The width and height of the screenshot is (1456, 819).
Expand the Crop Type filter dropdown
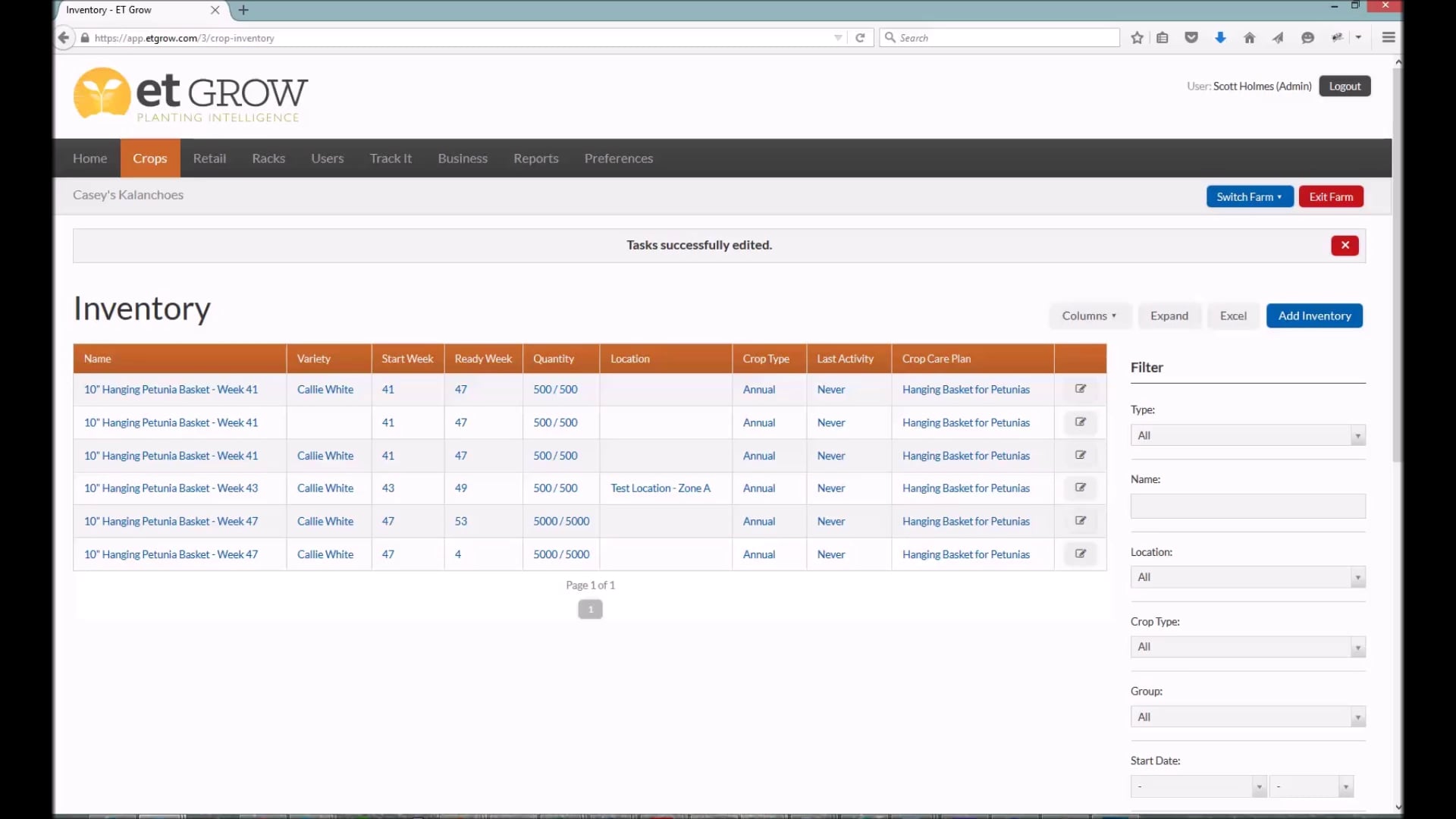click(x=1247, y=646)
